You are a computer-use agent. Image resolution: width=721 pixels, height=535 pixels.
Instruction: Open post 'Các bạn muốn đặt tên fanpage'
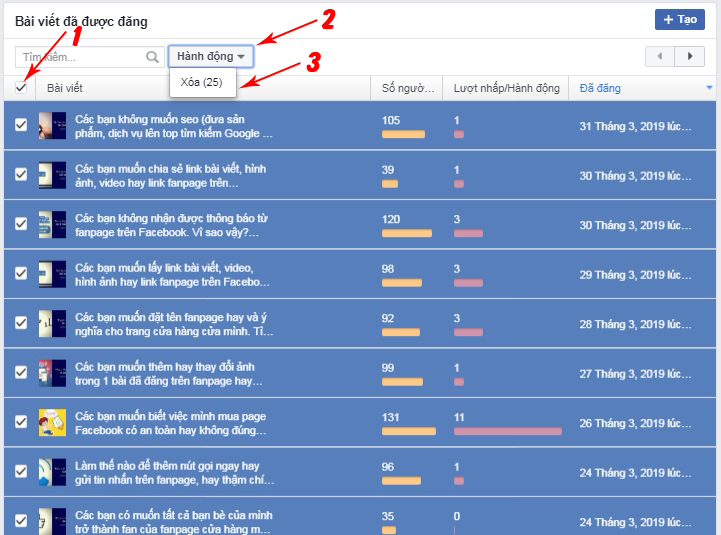174,324
